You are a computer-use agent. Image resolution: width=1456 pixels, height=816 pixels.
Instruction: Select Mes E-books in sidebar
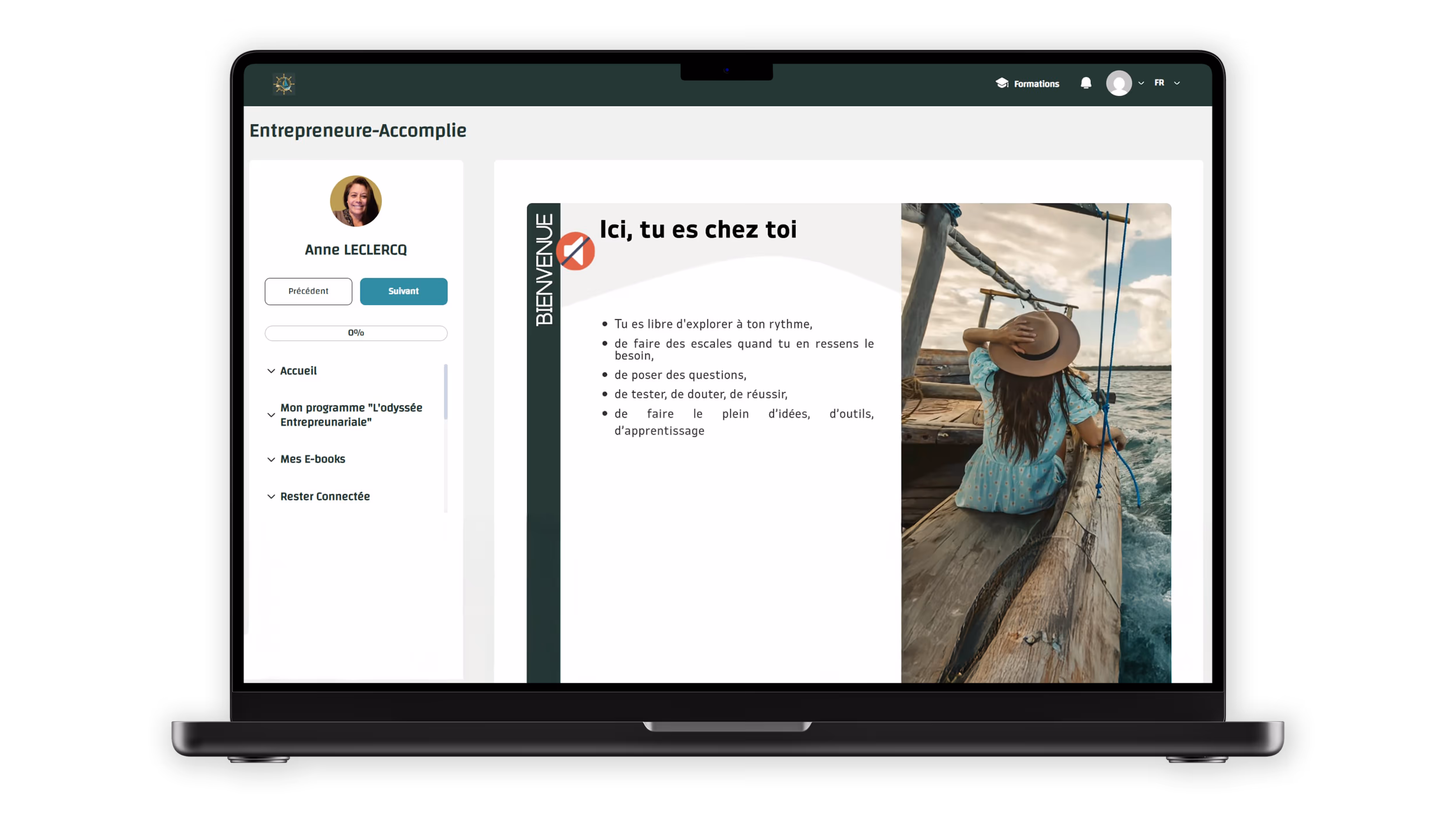[x=312, y=459]
